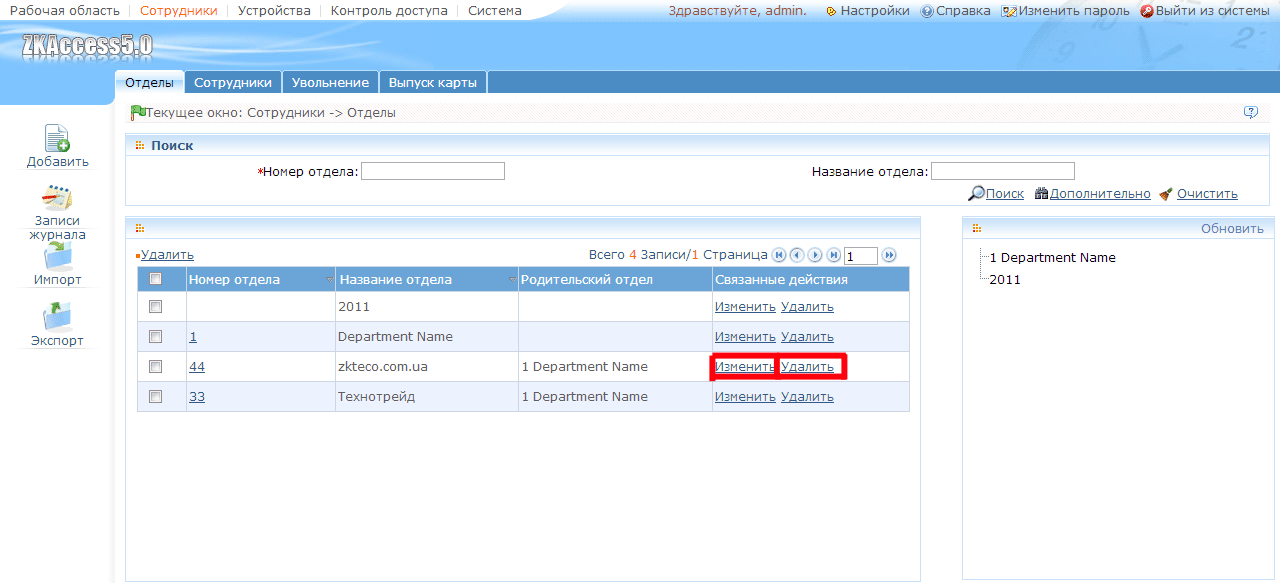Viewport: 1280px width, 583px height.
Task: Switch to the Выпуск карты tab
Action: (433, 83)
